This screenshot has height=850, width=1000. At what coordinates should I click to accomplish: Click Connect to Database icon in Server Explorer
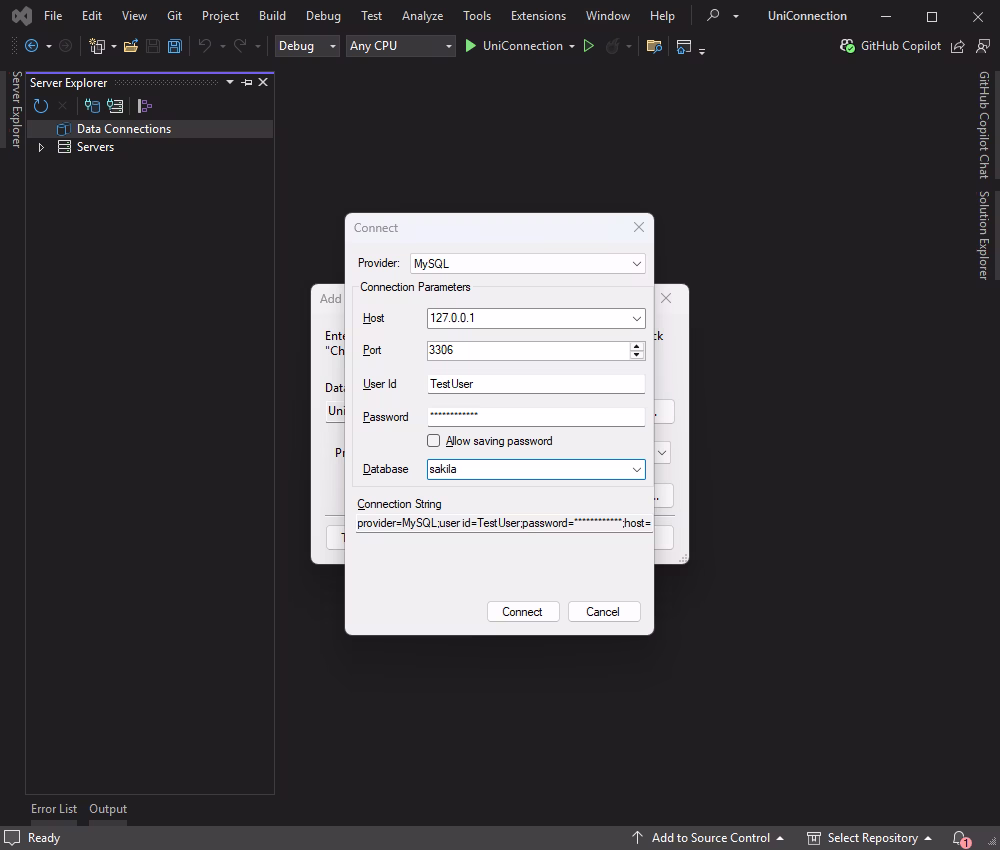92,106
